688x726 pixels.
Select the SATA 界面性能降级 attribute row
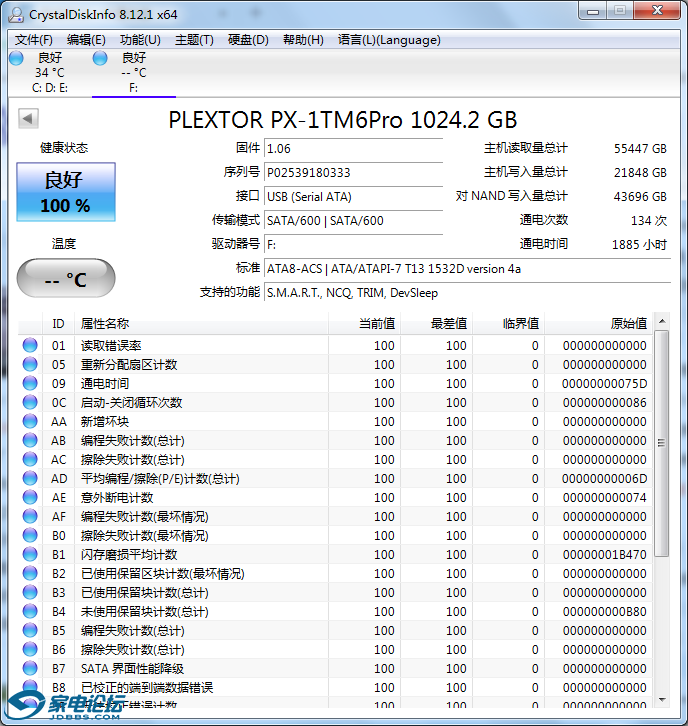click(335, 668)
